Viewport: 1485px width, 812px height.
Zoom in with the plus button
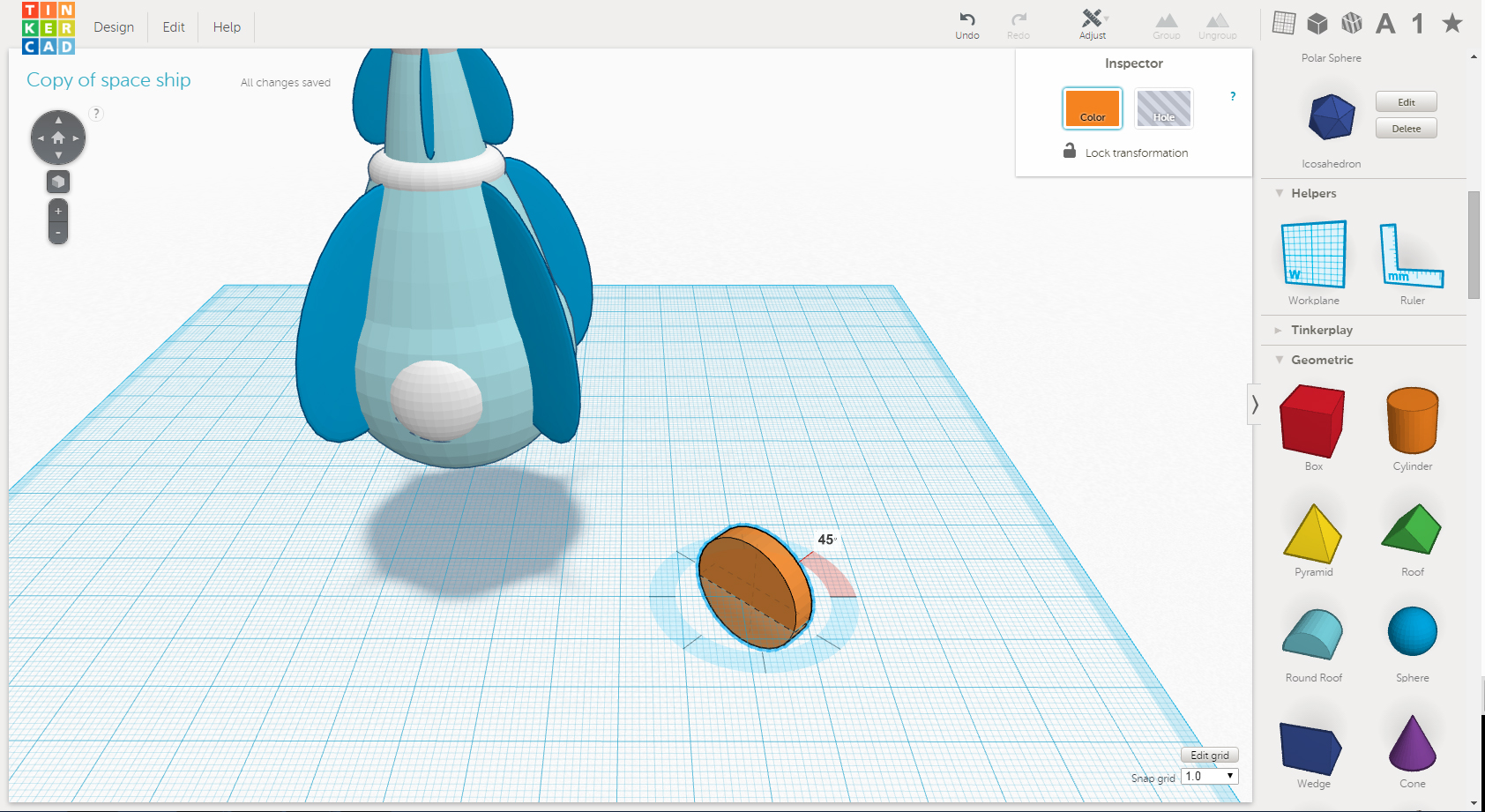[58, 212]
